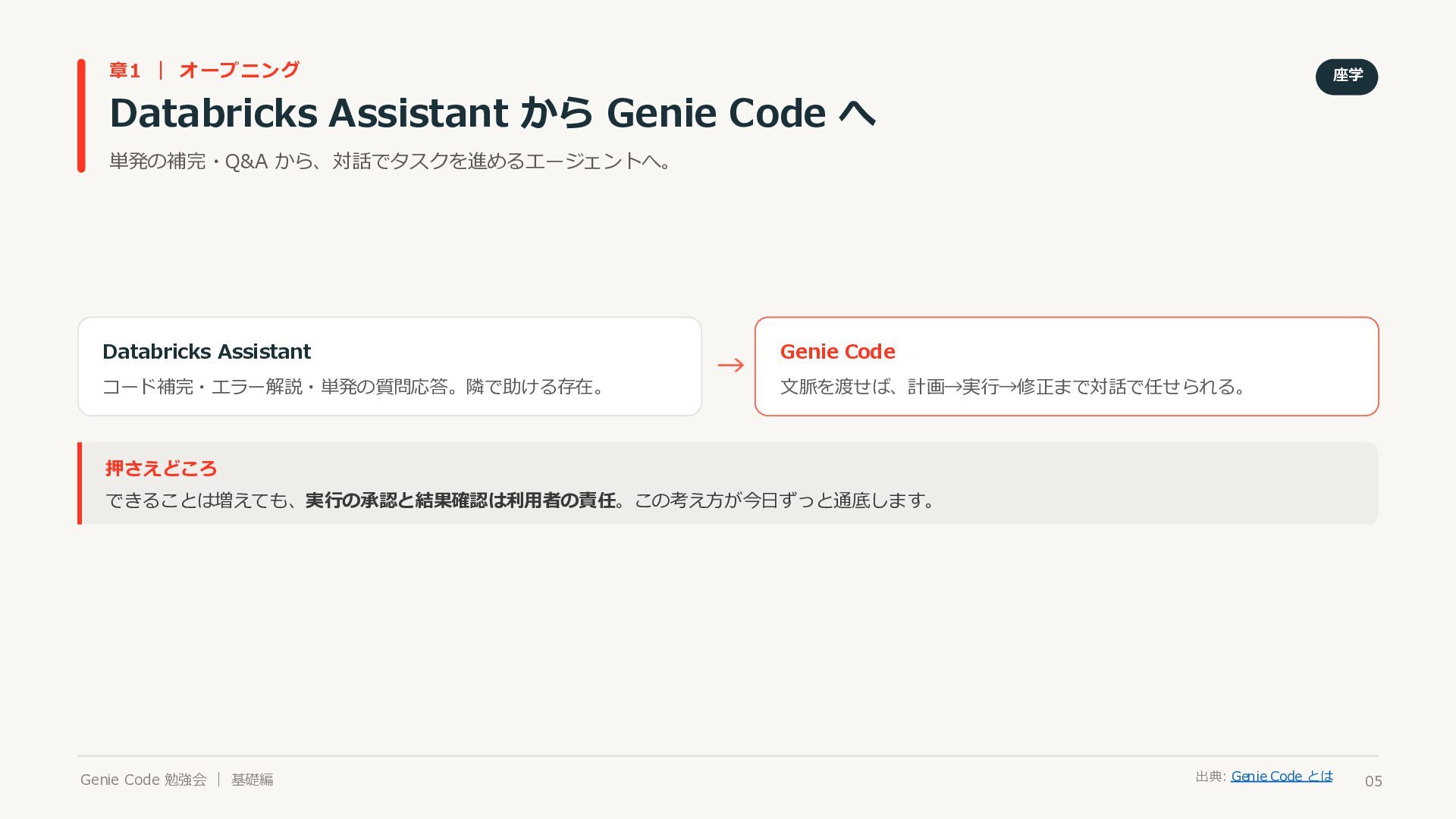Click the "出典:" label in the footer
This screenshot has width=1456, height=819.
1210,777
